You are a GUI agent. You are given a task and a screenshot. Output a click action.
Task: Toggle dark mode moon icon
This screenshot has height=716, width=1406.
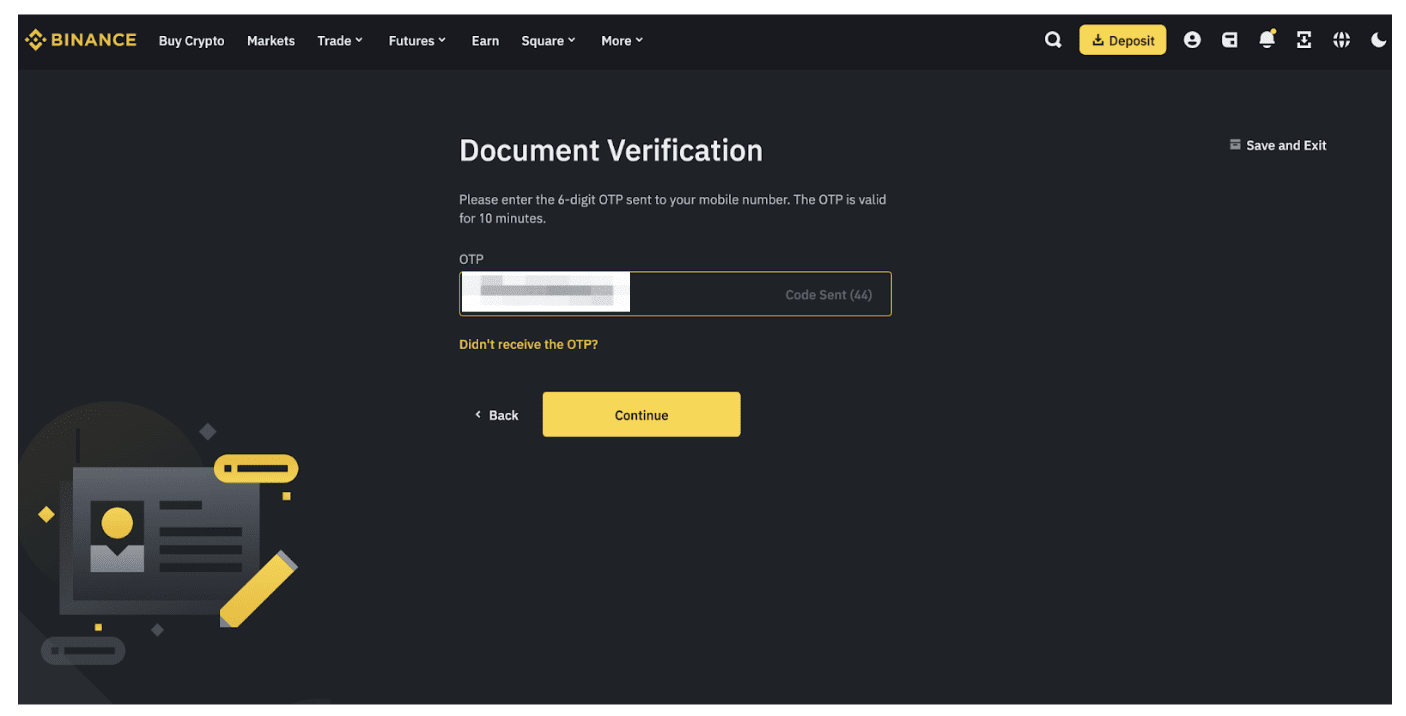click(x=1379, y=40)
